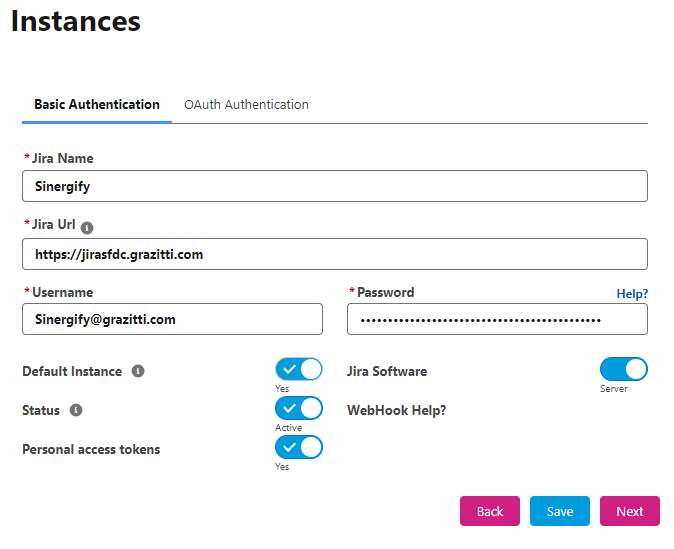Select the Password input field
This screenshot has height=549, width=674.
497,319
